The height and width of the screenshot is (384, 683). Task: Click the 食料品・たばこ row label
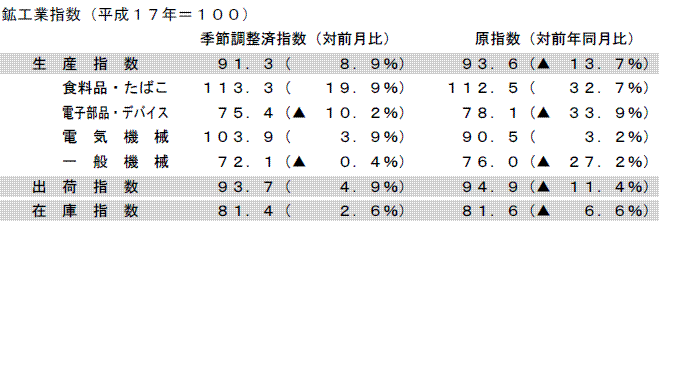point(115,88)
